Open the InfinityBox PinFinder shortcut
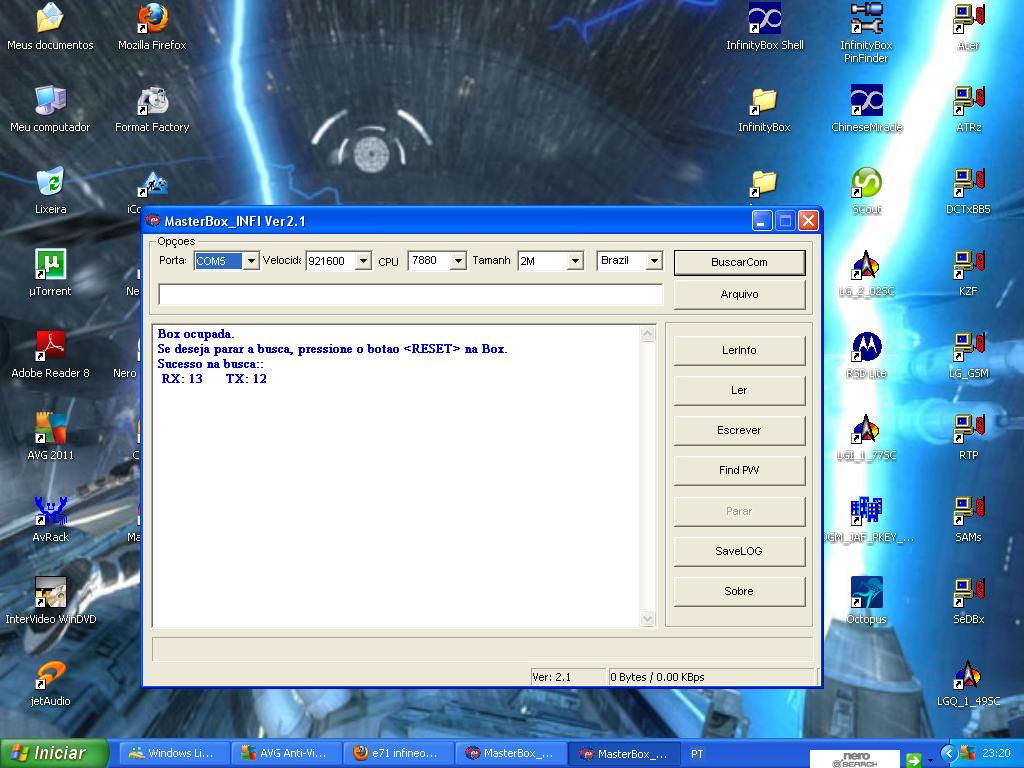The height and width of the screenshot is (768, 1024). (866, 20)
